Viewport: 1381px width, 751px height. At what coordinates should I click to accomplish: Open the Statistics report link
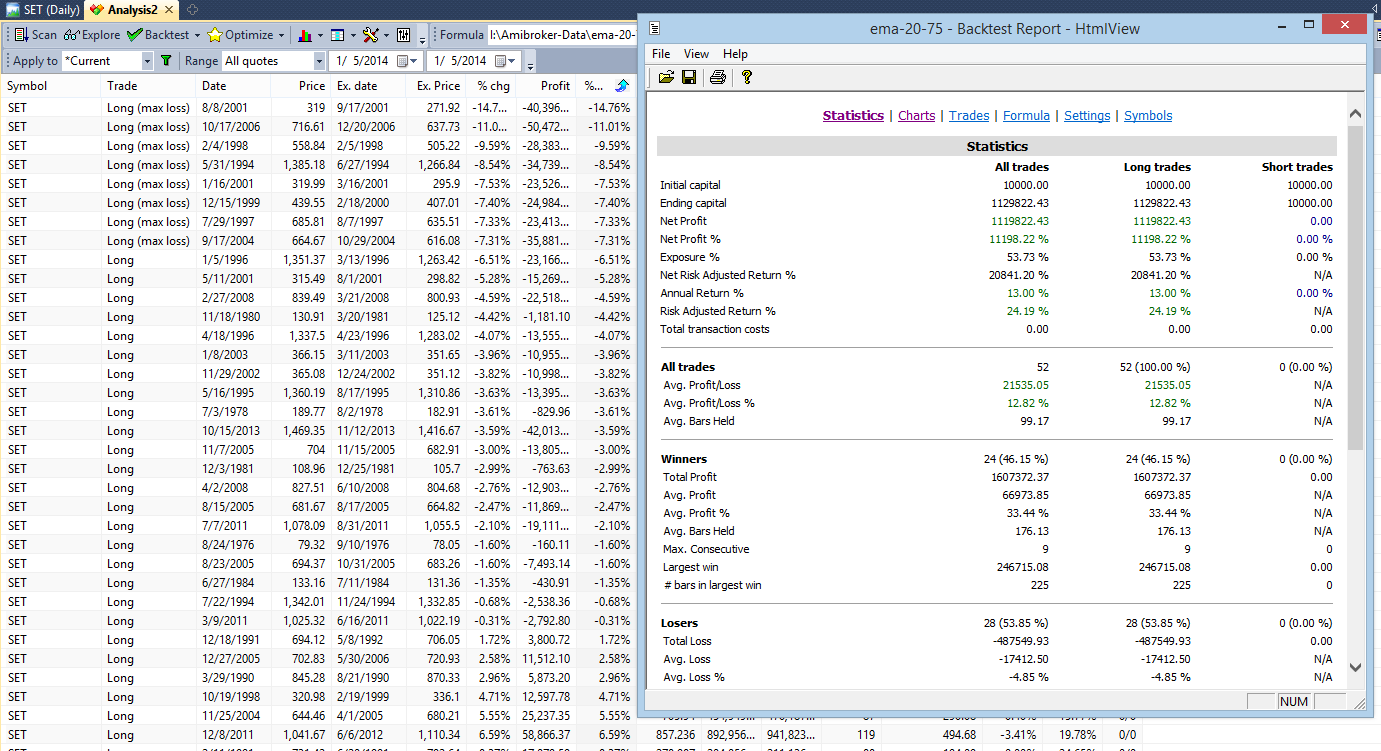coord(853,116)
